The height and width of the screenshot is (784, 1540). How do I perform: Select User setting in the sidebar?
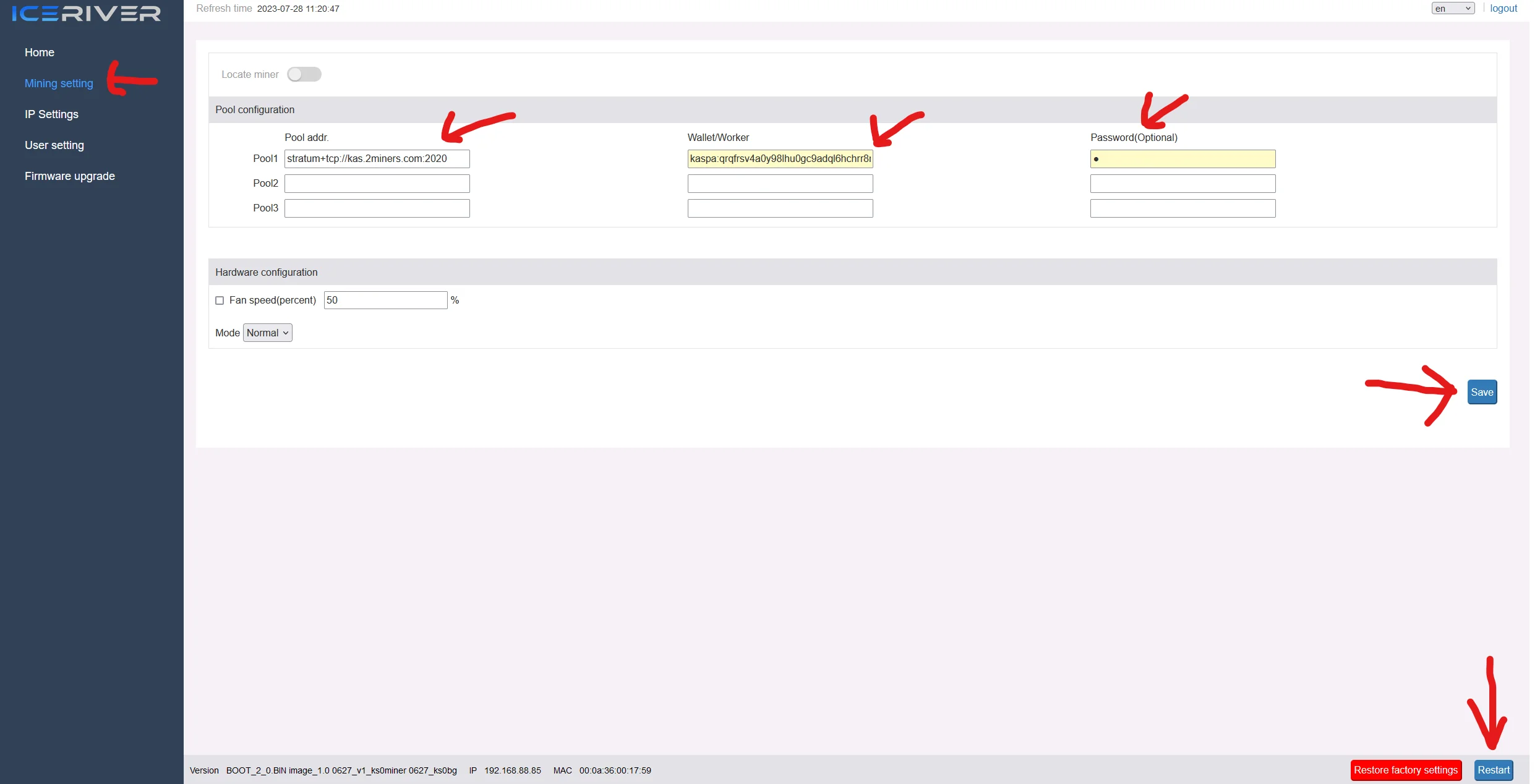tap(54, 145)
